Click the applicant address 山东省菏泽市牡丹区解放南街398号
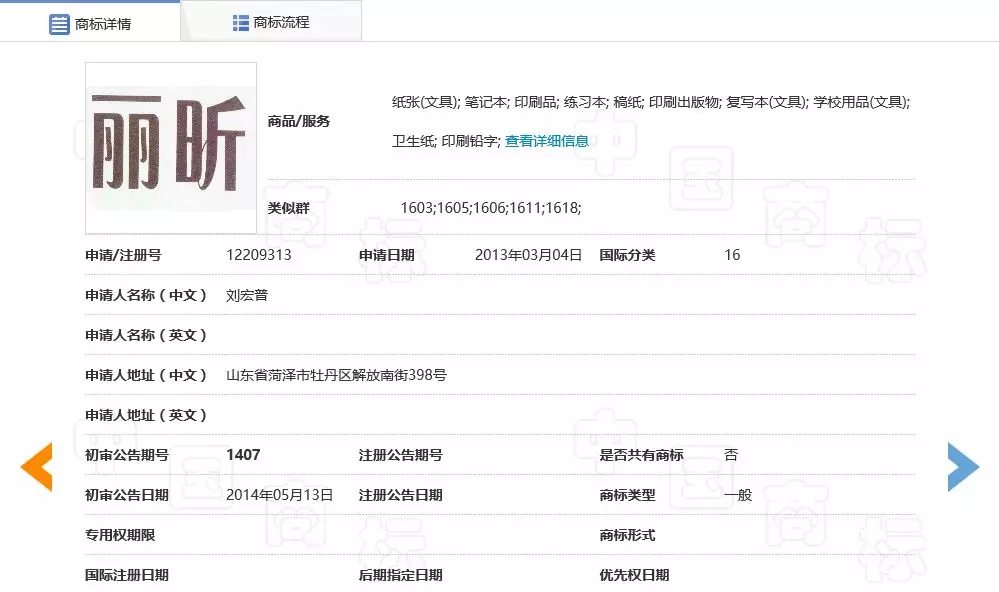This screenshot has height=592, width=999. 336,375
